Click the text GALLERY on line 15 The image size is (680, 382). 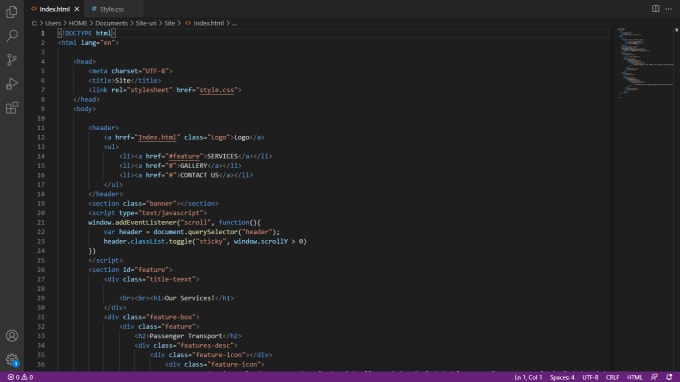pos(194,166)
